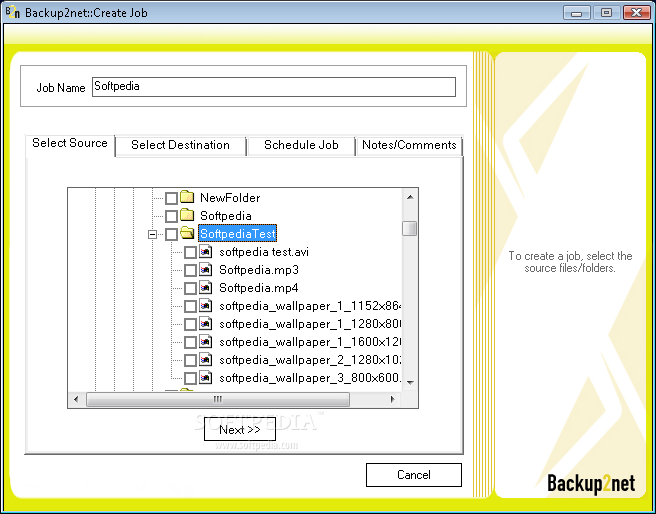Screen dimensions: 656x514
Task: Collapse the SoftpediaTest folder node
Action: (153, 234)
